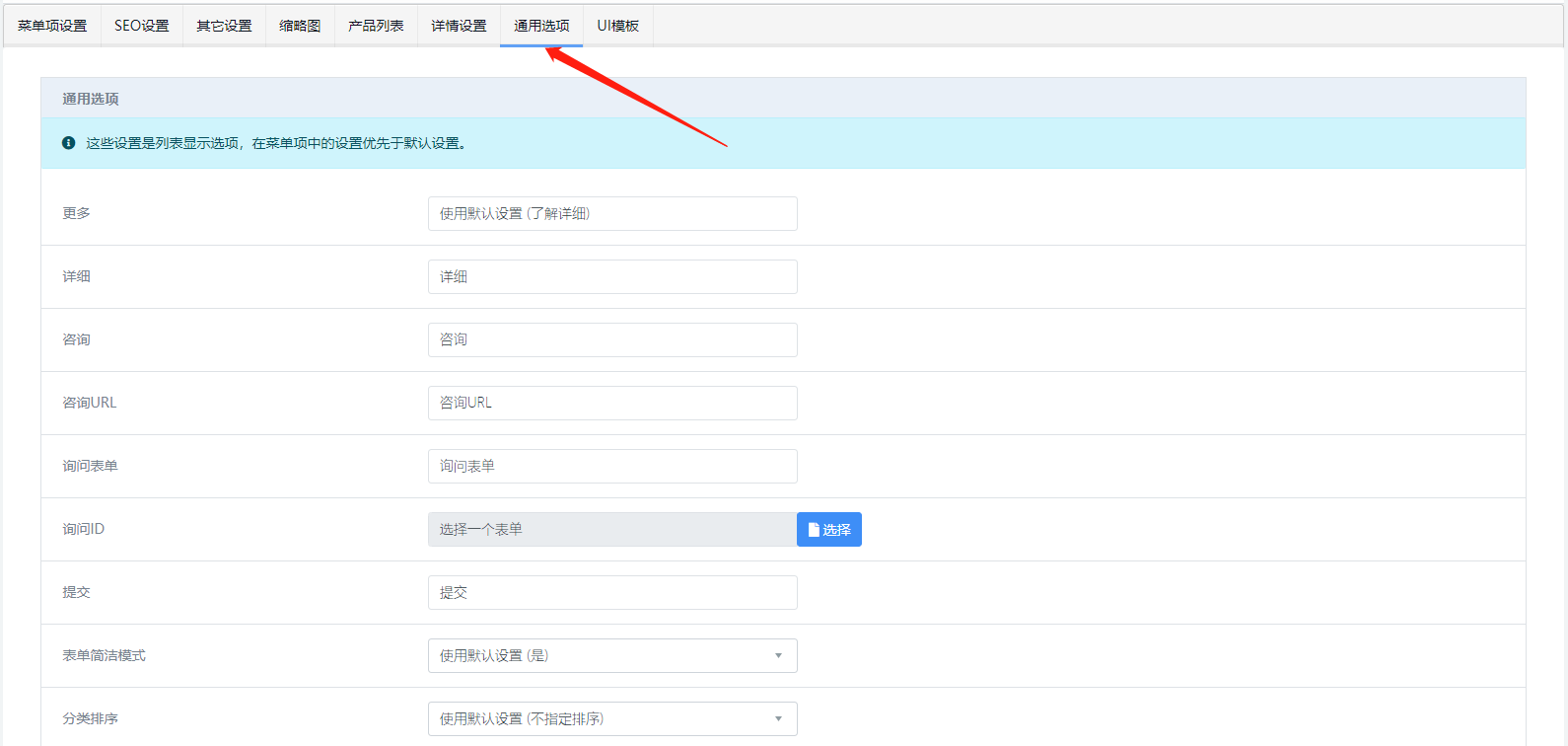Select the 通用选项 tab

point(541,26)
